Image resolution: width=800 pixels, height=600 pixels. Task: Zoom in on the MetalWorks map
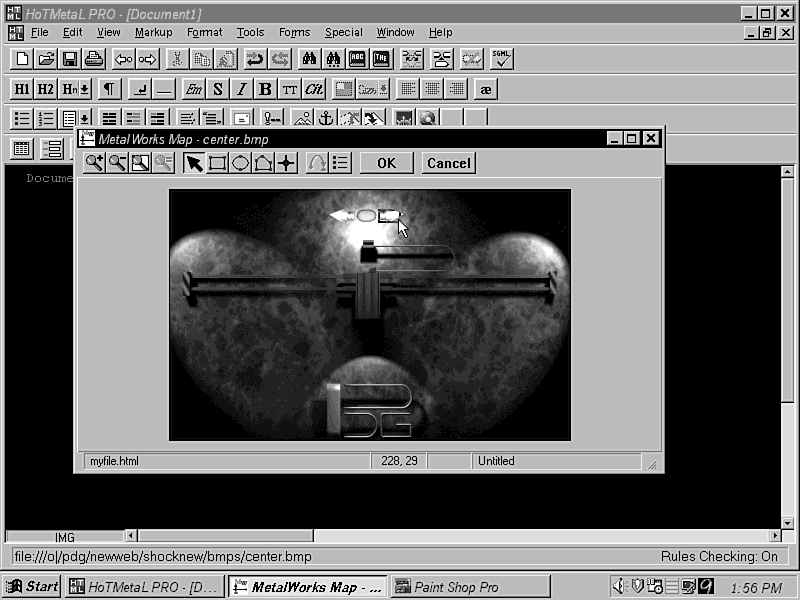click(94, 163)
